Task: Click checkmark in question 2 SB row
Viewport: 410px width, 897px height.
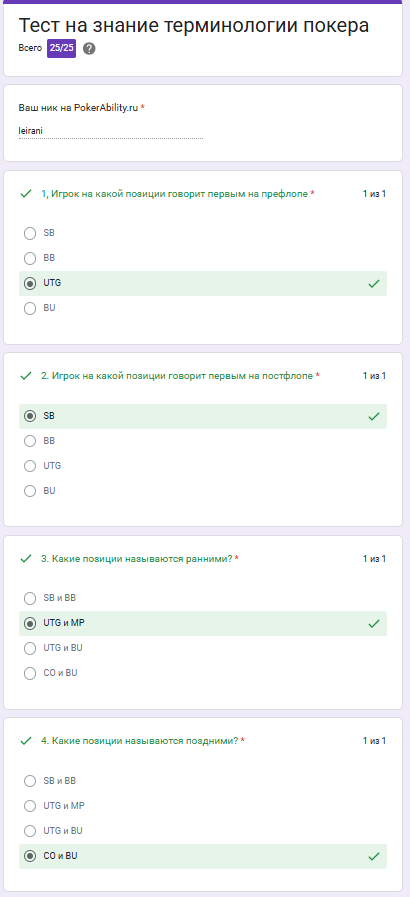Action: click(374, 416)
